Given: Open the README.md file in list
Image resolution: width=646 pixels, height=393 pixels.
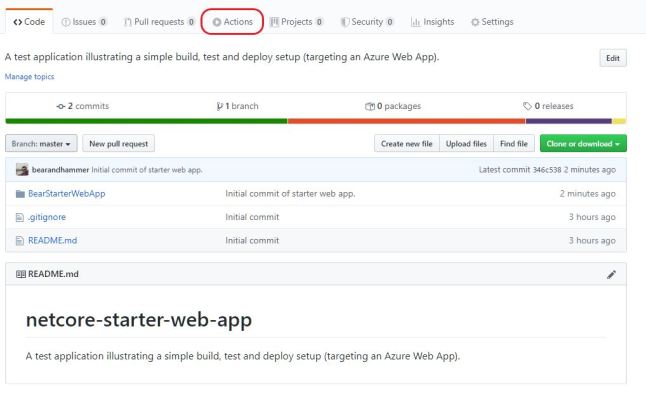Looking at the screenshot, I should click(x=52, y=241).
